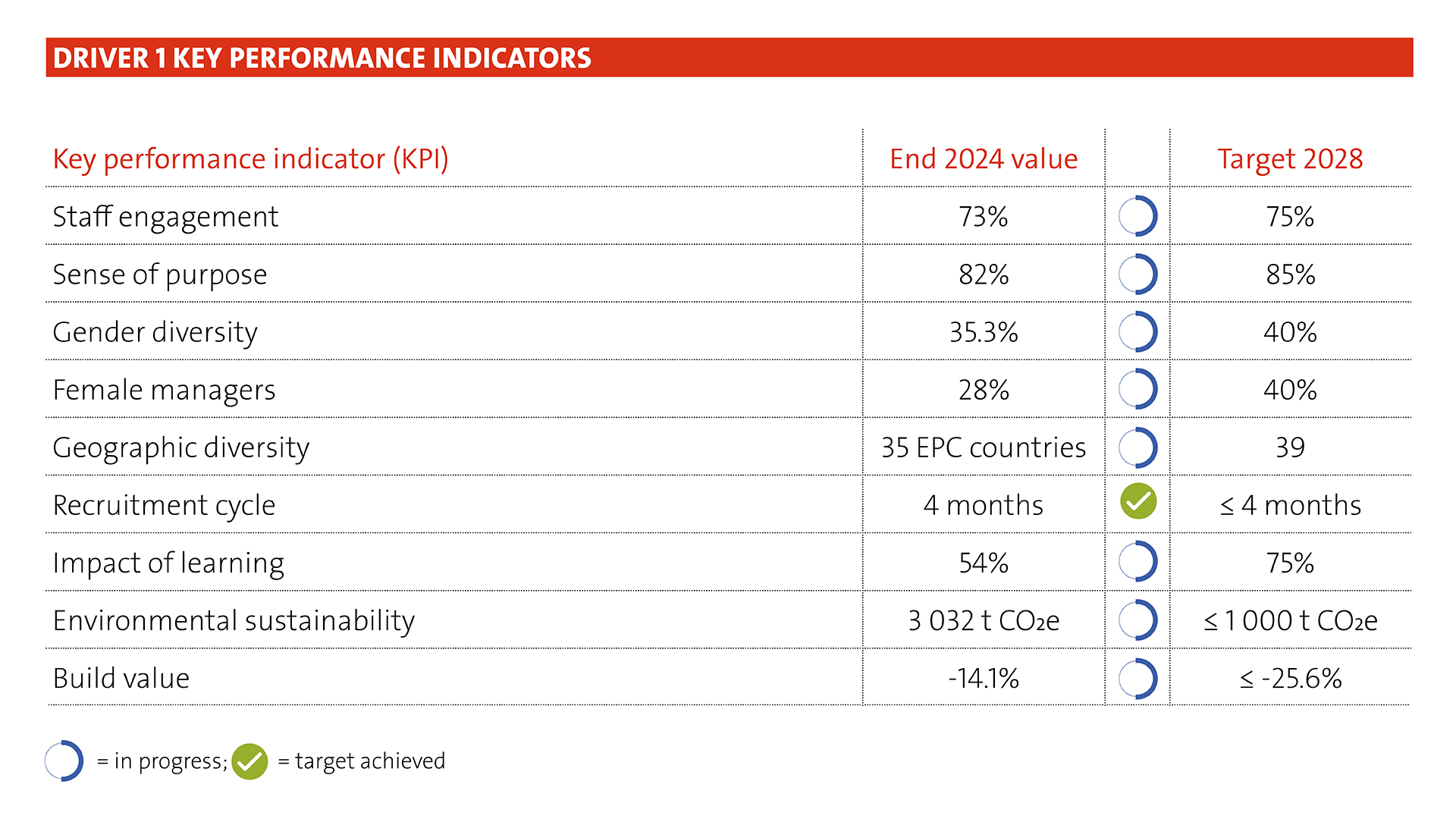Image resolution: width=1456 pixels, height=819 pixels.
Task: Click the 3 032 t CO2e value
Action: tap(984, 620)
